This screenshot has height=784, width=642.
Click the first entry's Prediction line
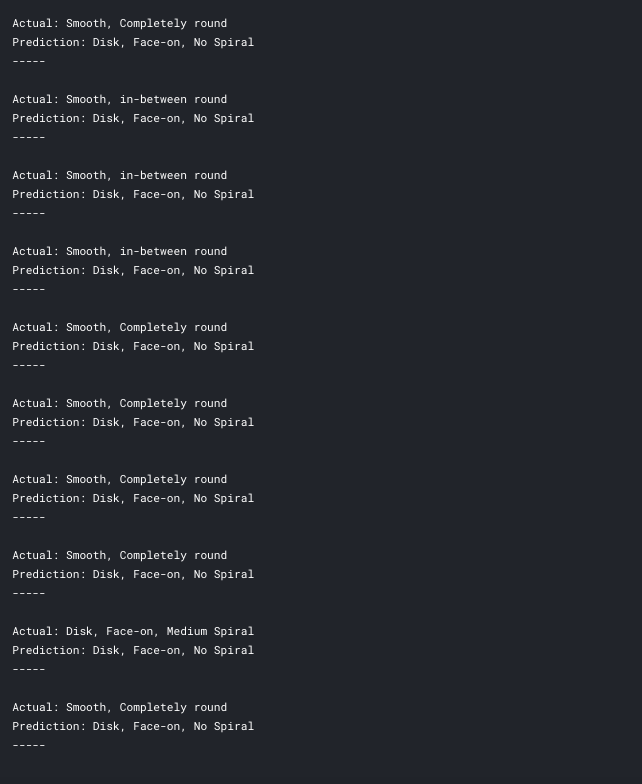[x=133, y=42]
